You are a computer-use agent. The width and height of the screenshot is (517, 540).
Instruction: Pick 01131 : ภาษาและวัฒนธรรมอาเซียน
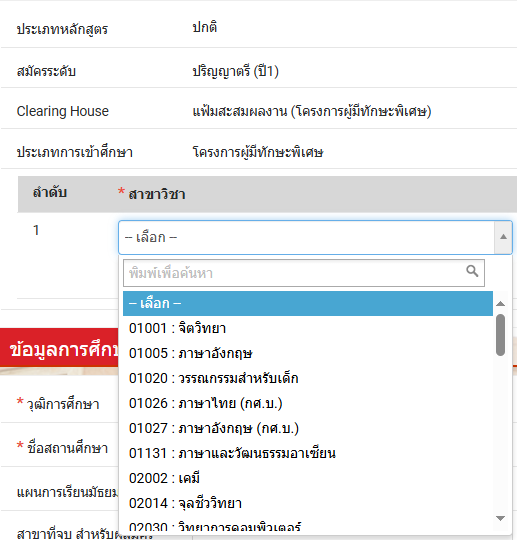point(308,453)
